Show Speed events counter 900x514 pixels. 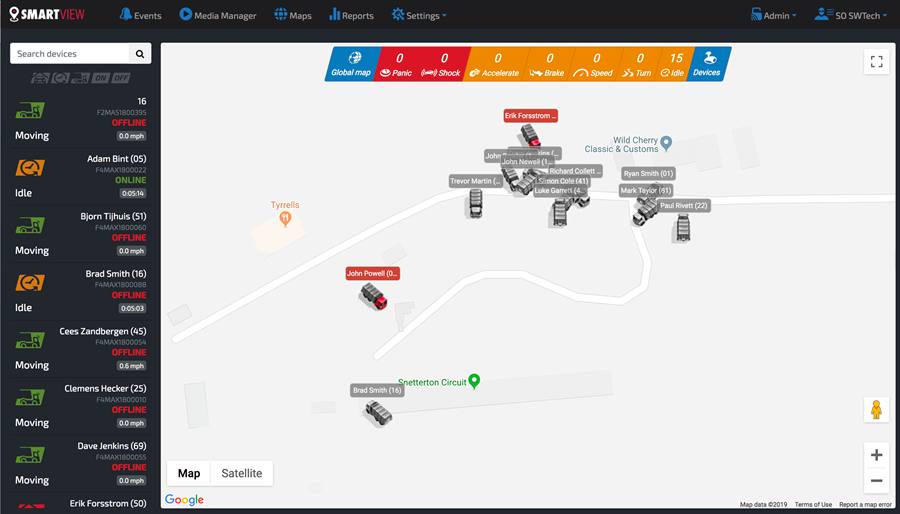(x=595, y=64)
